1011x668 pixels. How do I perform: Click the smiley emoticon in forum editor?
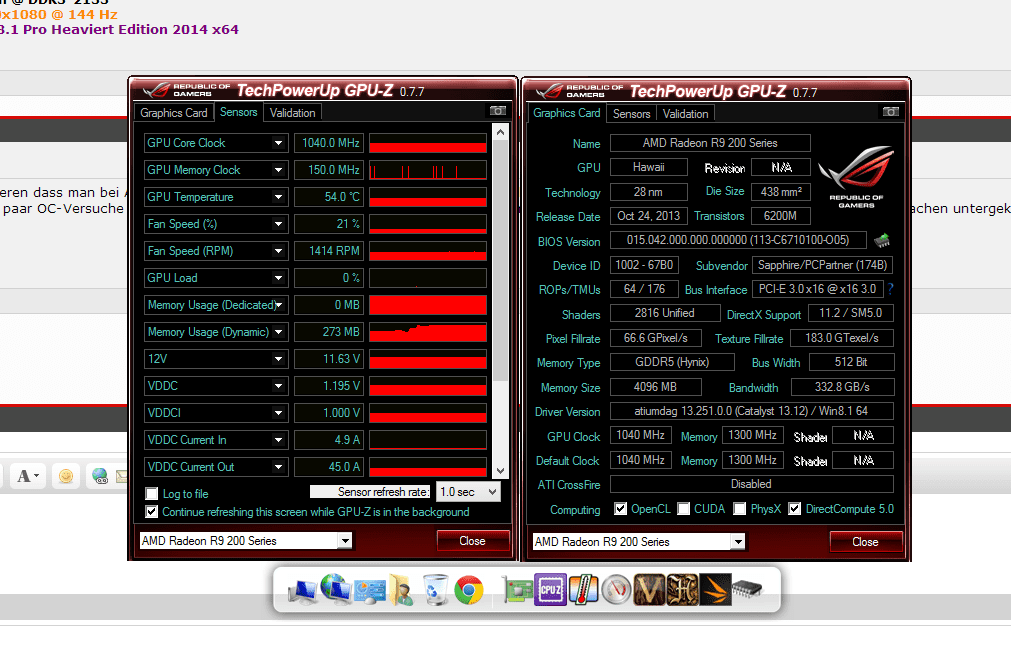tap(66, 476)
